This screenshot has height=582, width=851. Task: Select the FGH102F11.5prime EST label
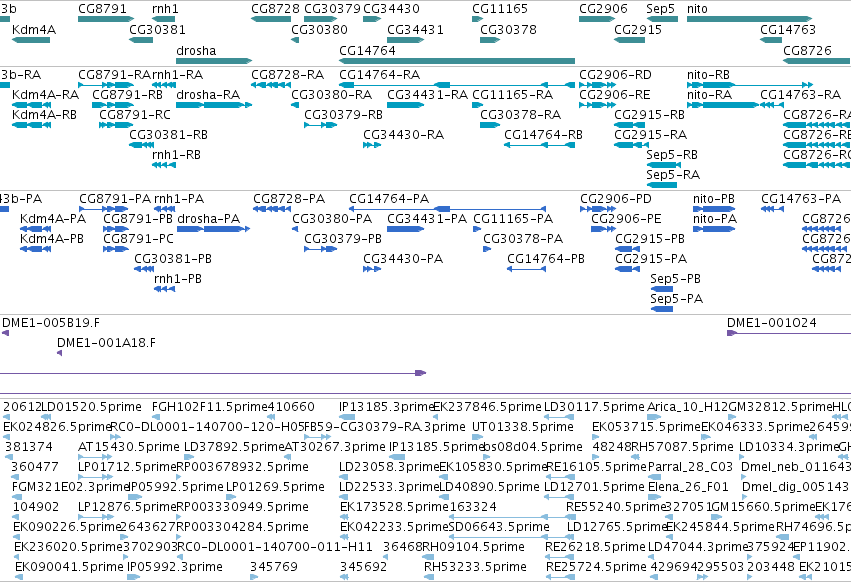(210, 407)
